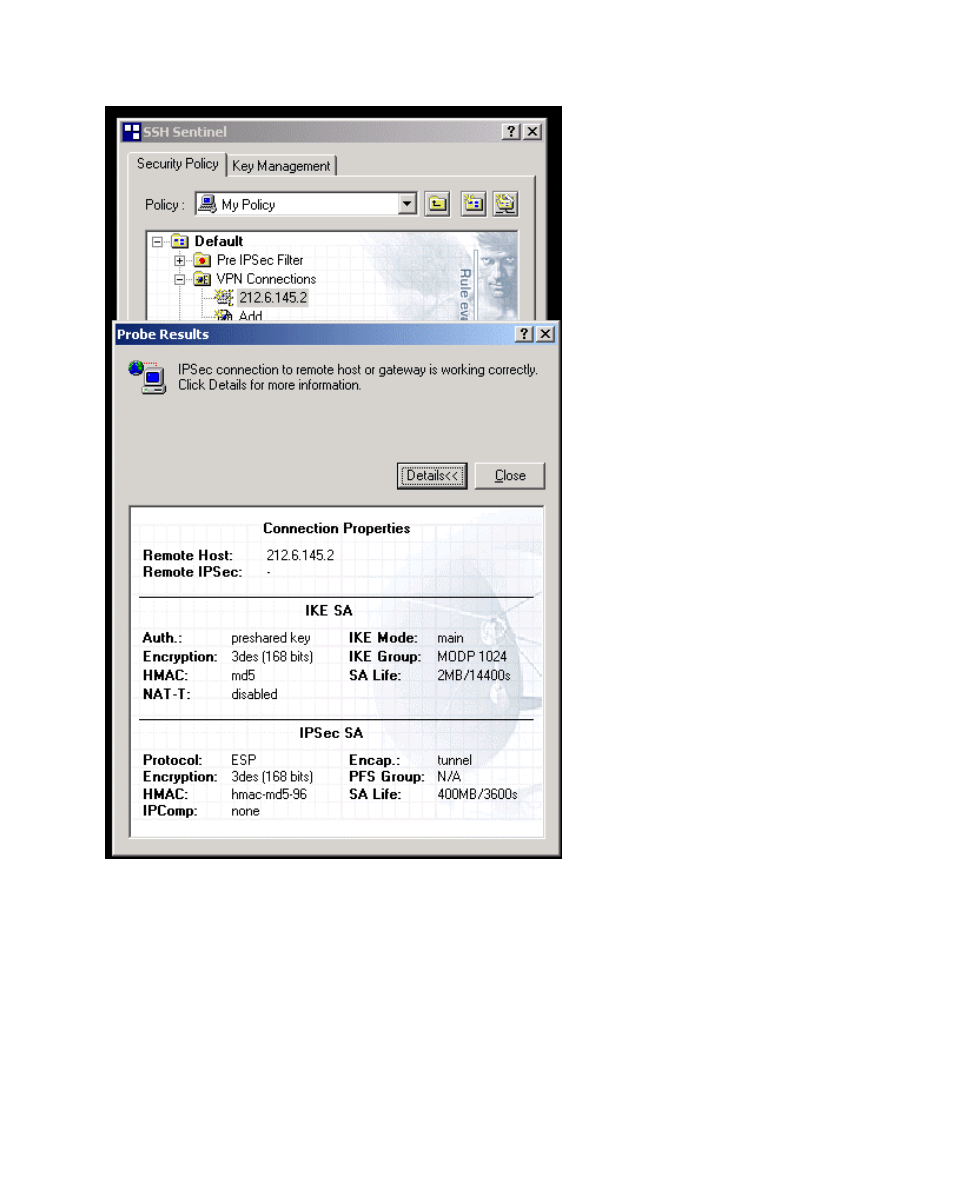Click the help button in SSH Sentinel title bar
Viewport: 954px width, 1192px height.
pos(511,132)
